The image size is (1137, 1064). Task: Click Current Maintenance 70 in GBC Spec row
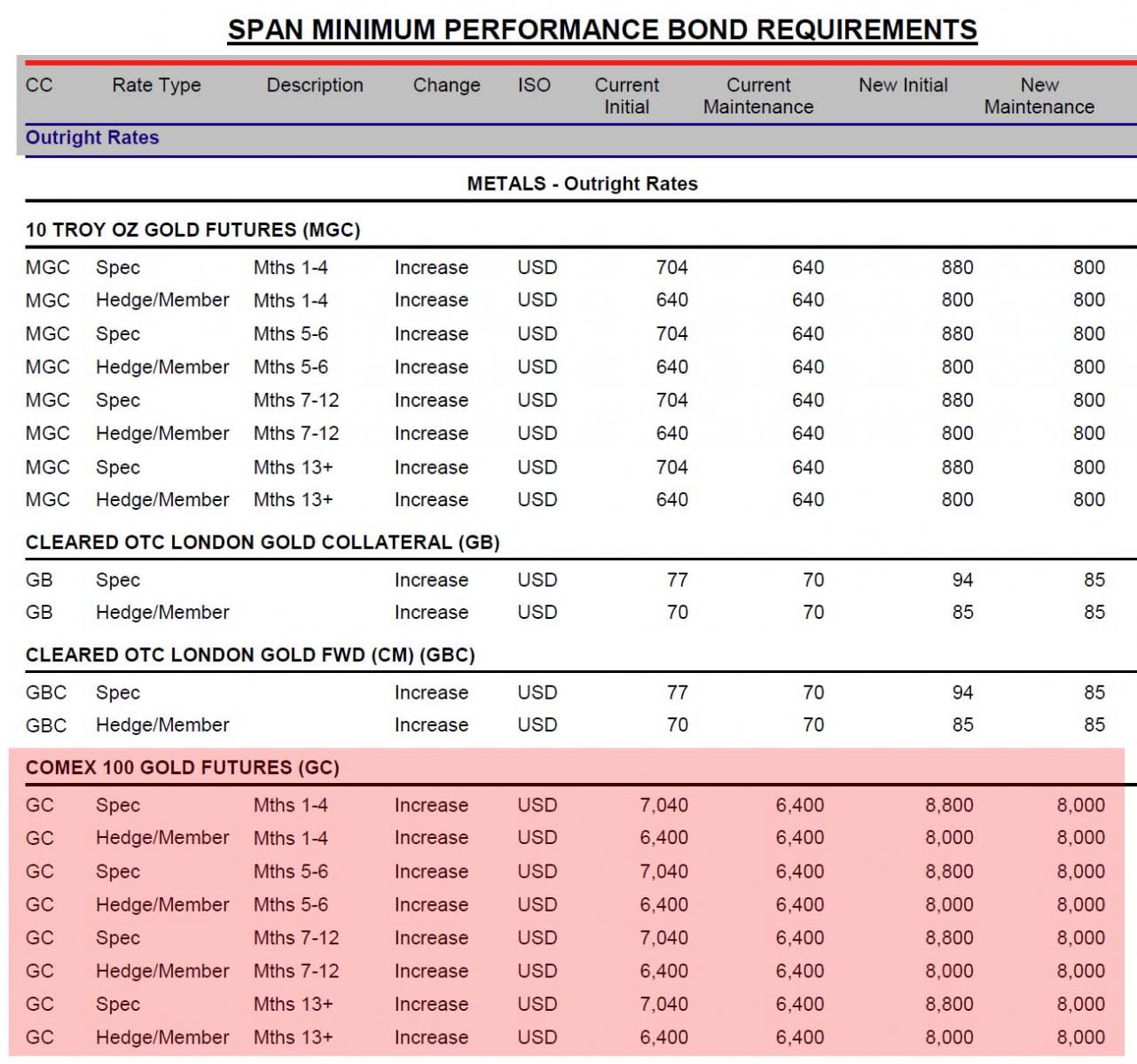(813, 692)
